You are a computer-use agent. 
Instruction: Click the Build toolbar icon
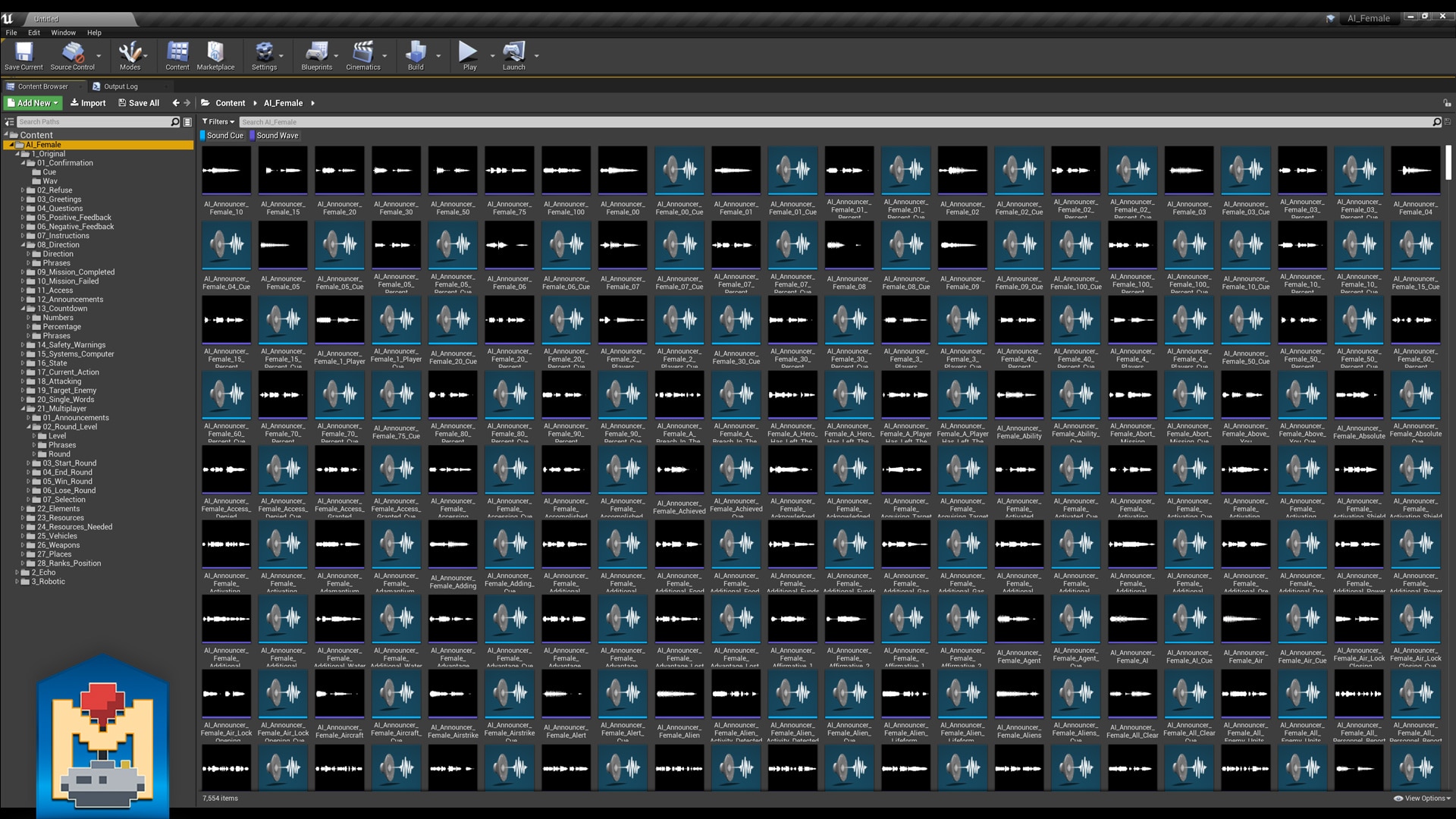pos(415,53)
